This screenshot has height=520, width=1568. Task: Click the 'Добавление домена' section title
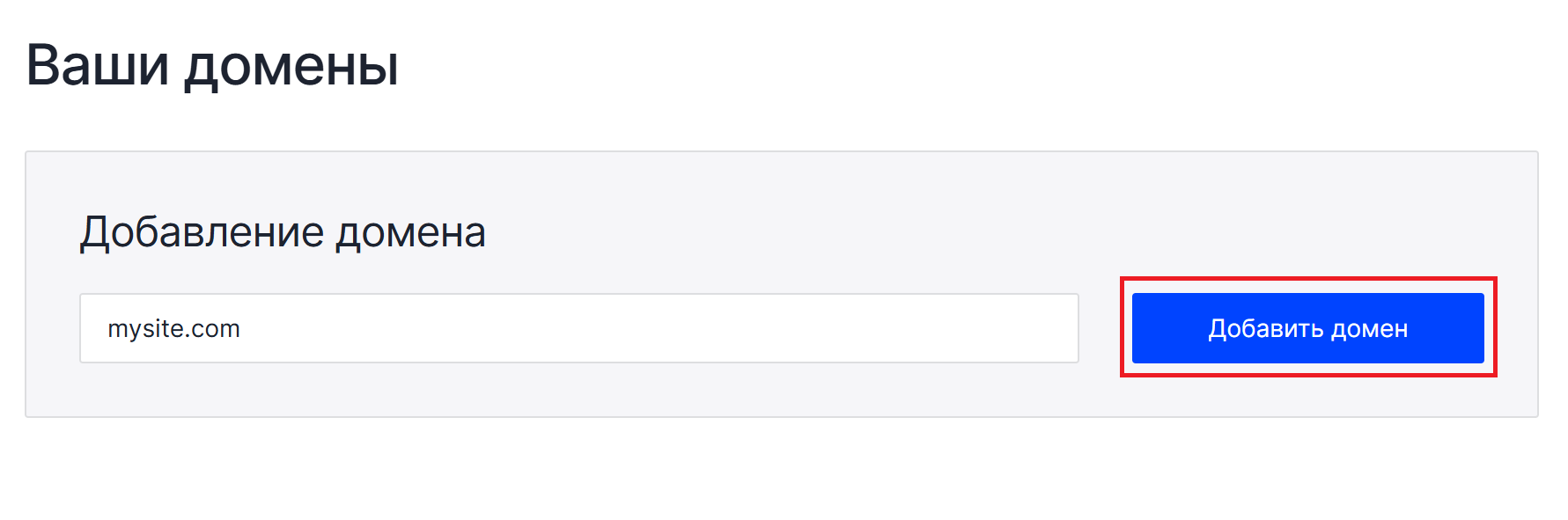pyautogui.click(x=283, y=232)
